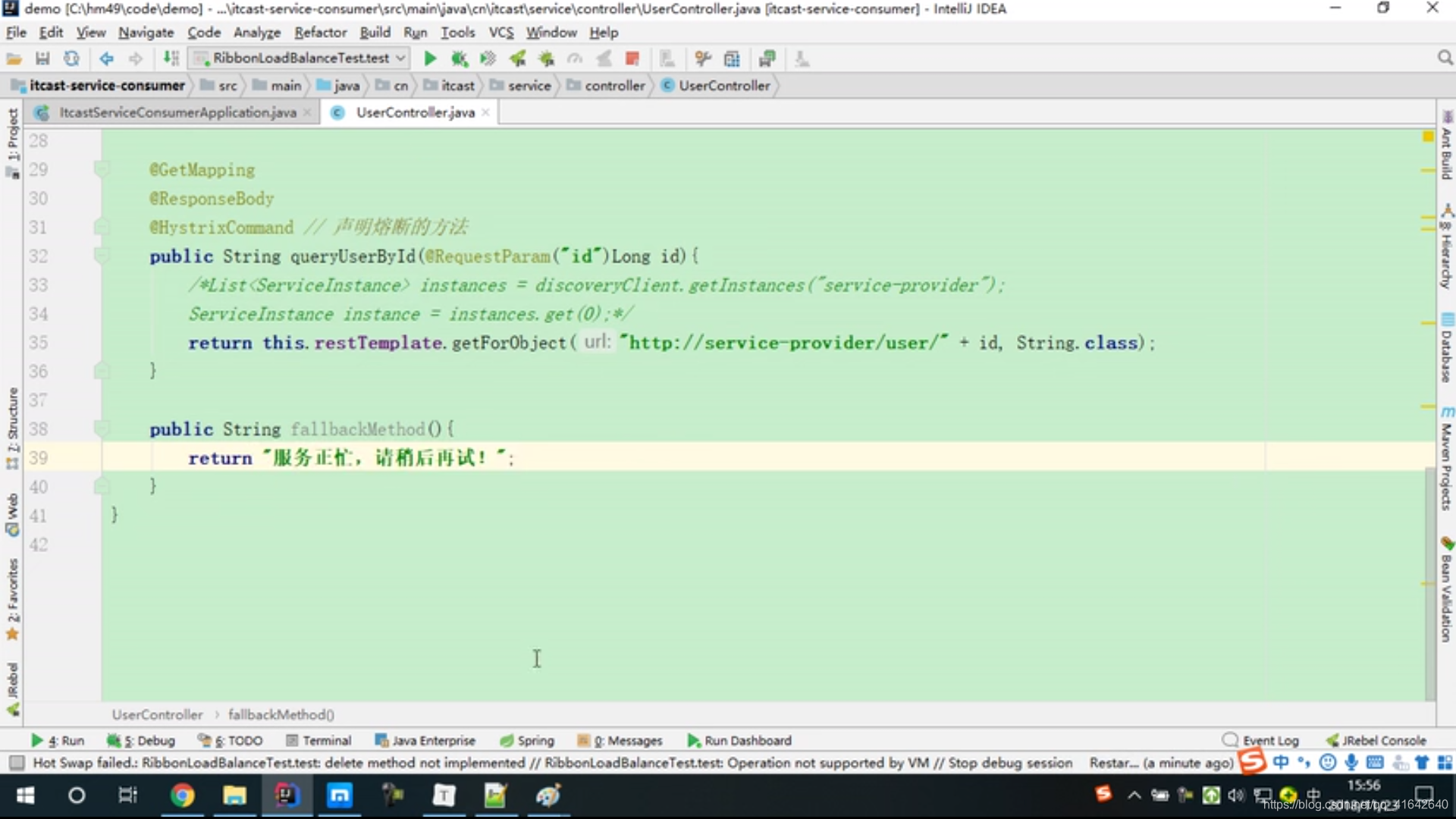
Task: Click the fold end marker on line 40
Action: (101, 486)
